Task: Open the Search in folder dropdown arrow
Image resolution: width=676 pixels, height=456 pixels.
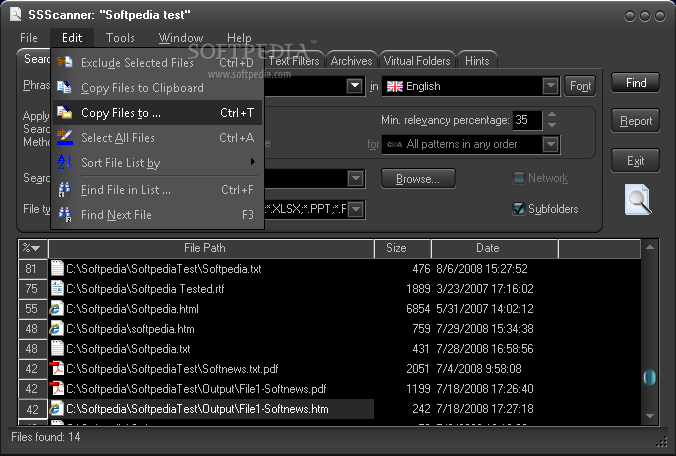Action: click(x=356, y=178)
